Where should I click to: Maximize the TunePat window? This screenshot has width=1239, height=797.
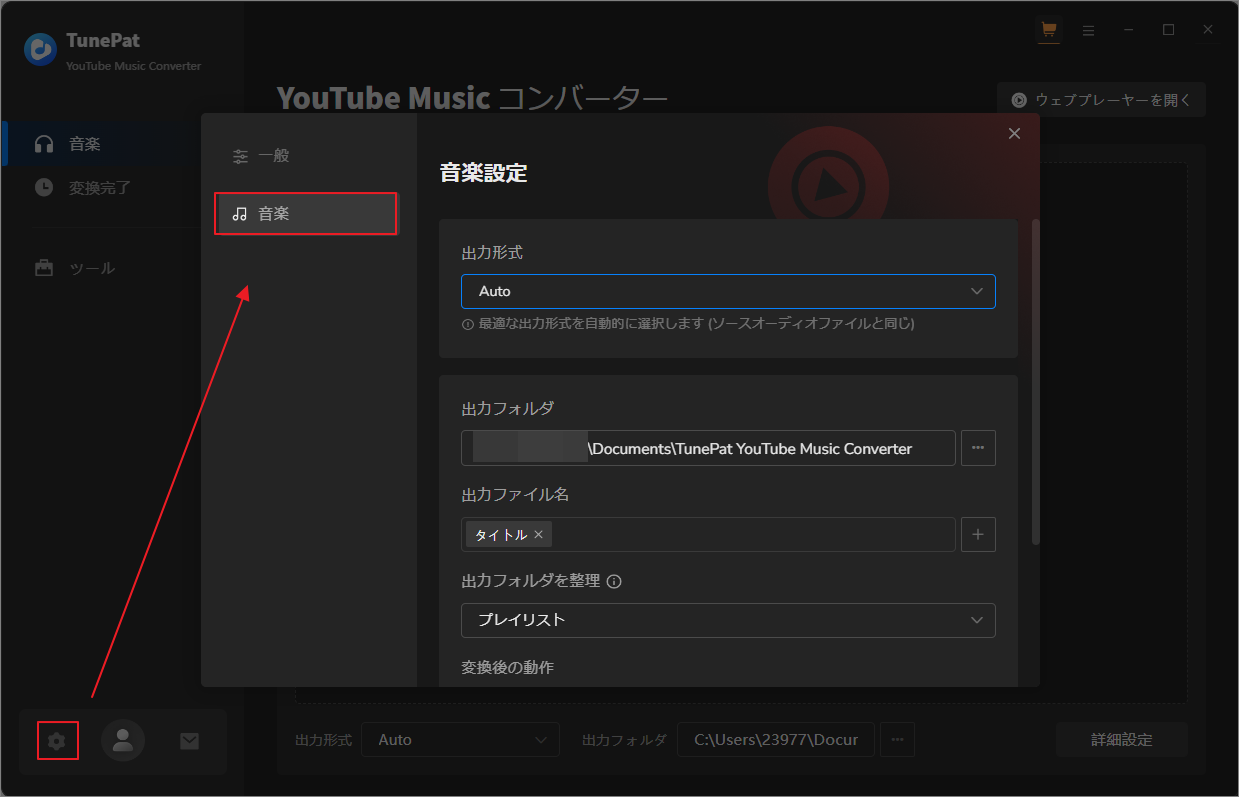pyautogui.click(x=1168, y=30)
